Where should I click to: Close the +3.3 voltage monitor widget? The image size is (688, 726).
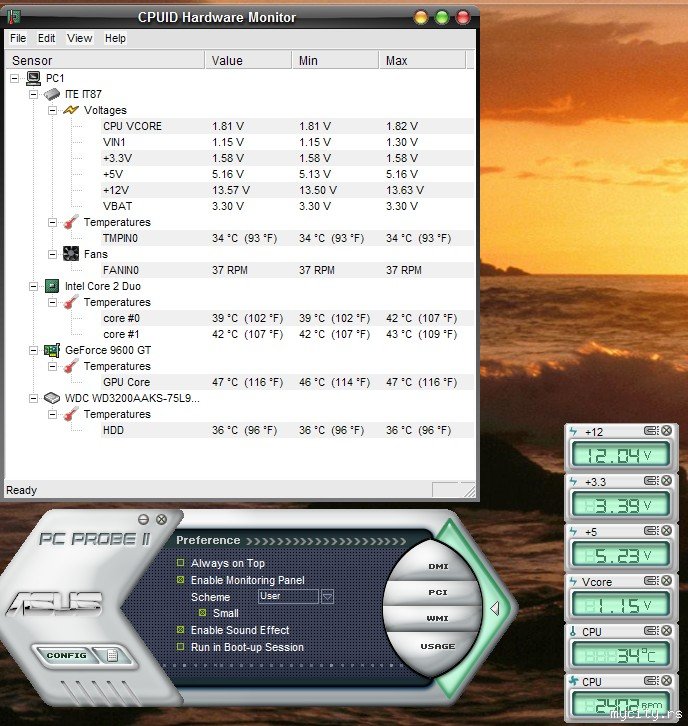[667, 481]
